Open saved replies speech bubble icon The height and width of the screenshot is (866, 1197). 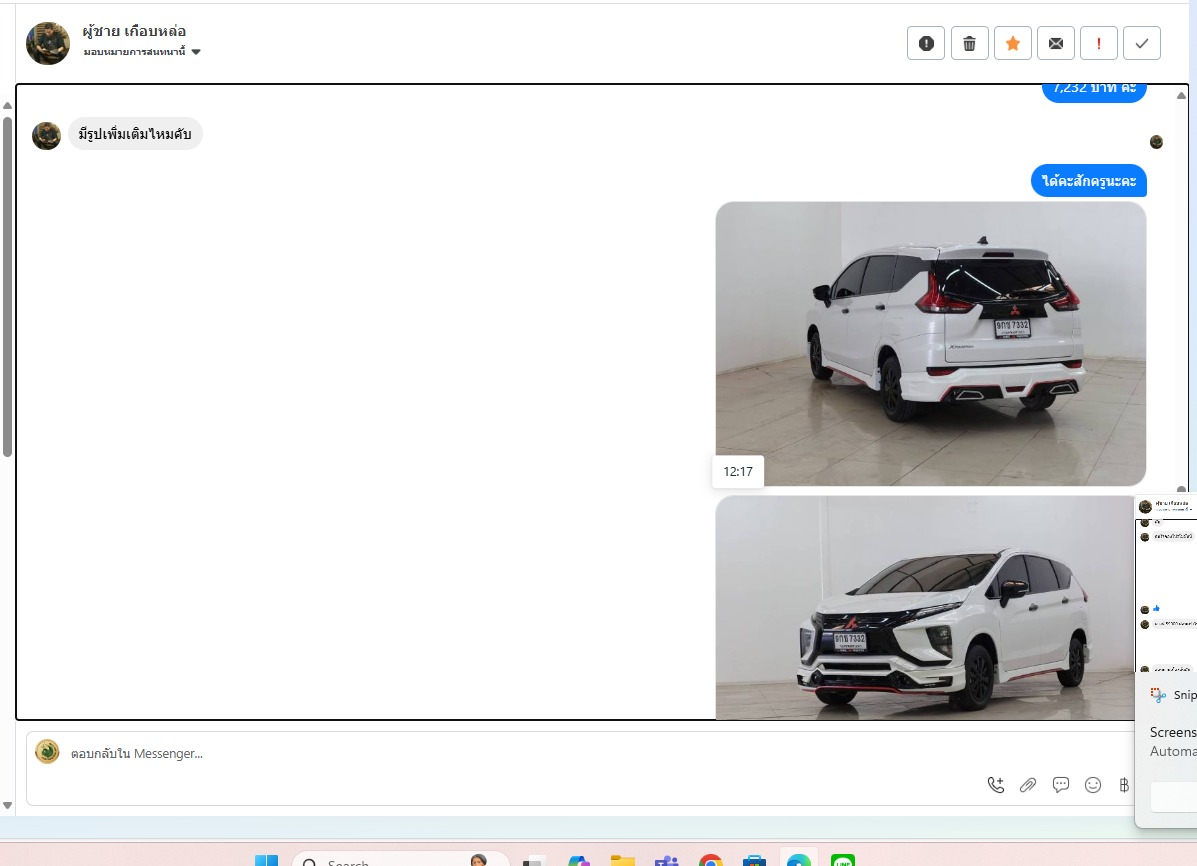point(1061,785)
